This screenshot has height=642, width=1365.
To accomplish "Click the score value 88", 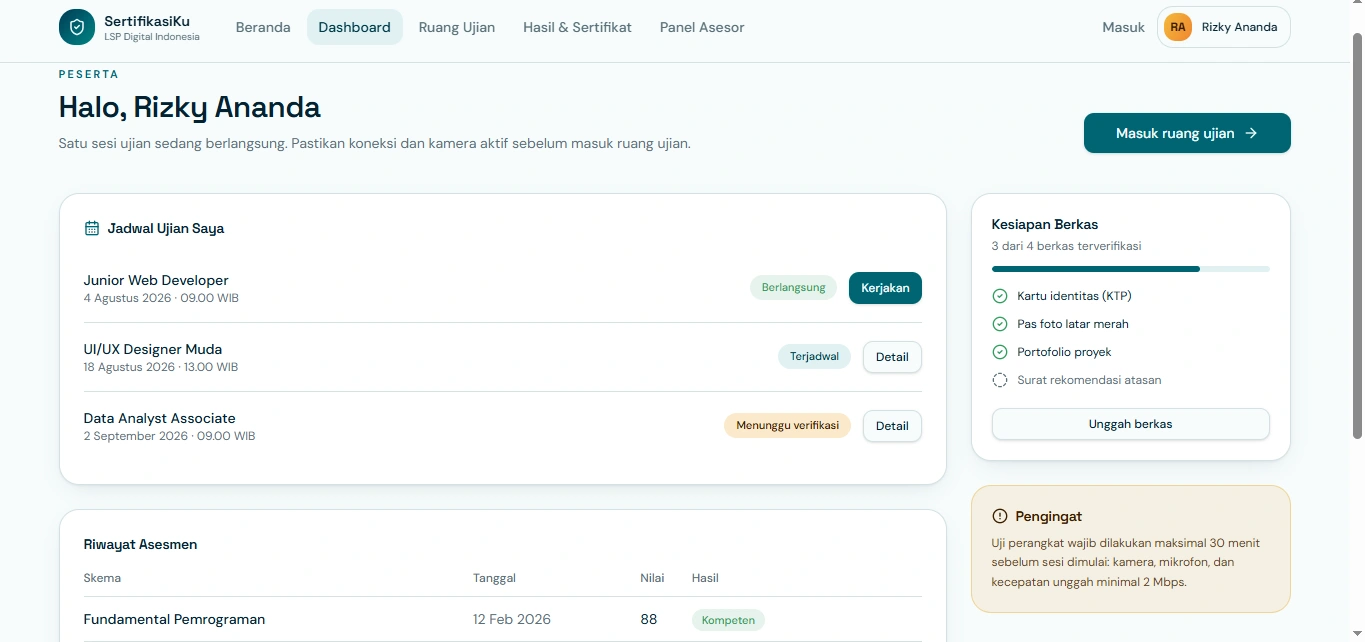I will tap(649, 619).
